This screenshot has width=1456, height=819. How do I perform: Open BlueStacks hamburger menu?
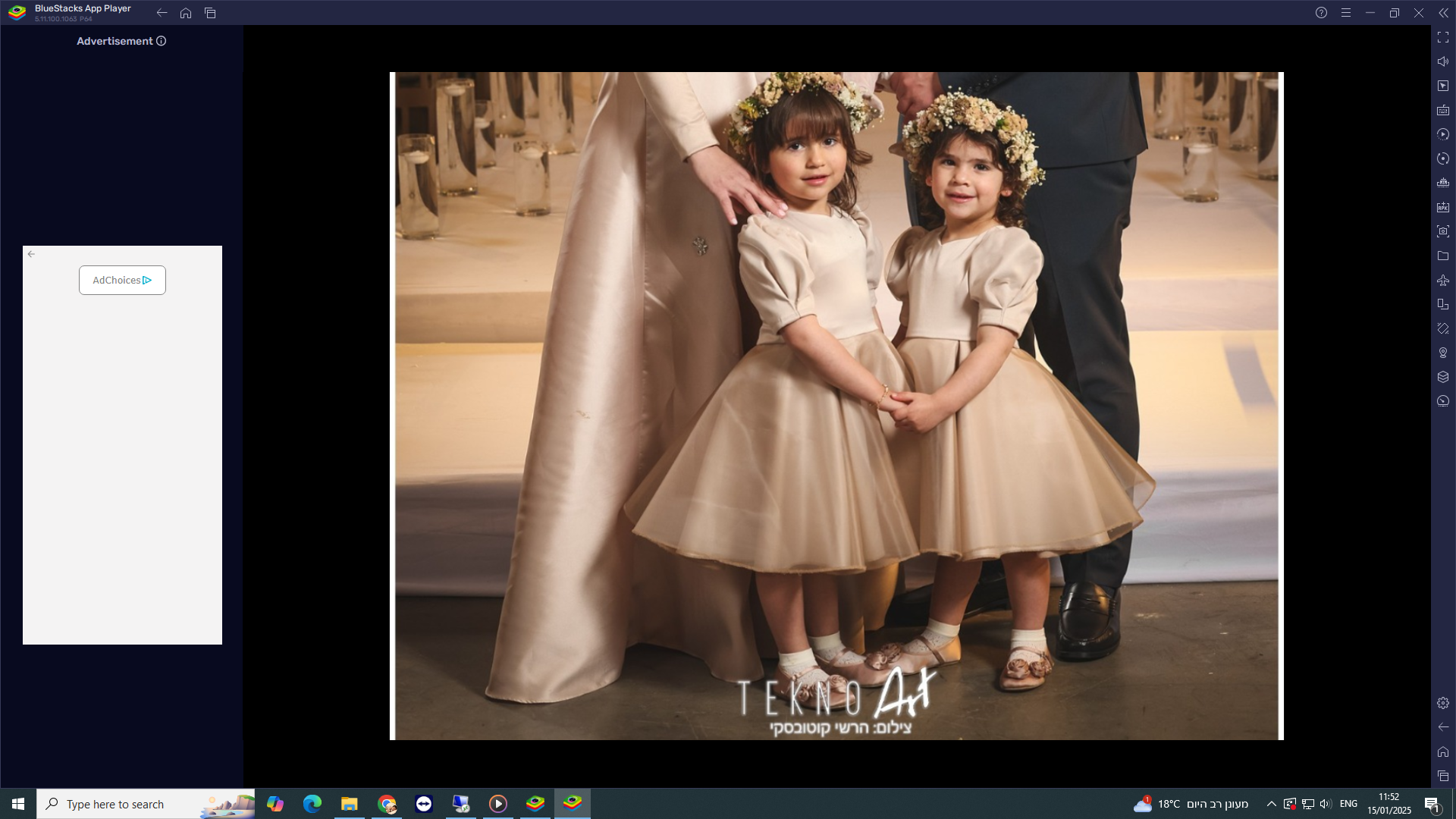(x=1345, y=13)
